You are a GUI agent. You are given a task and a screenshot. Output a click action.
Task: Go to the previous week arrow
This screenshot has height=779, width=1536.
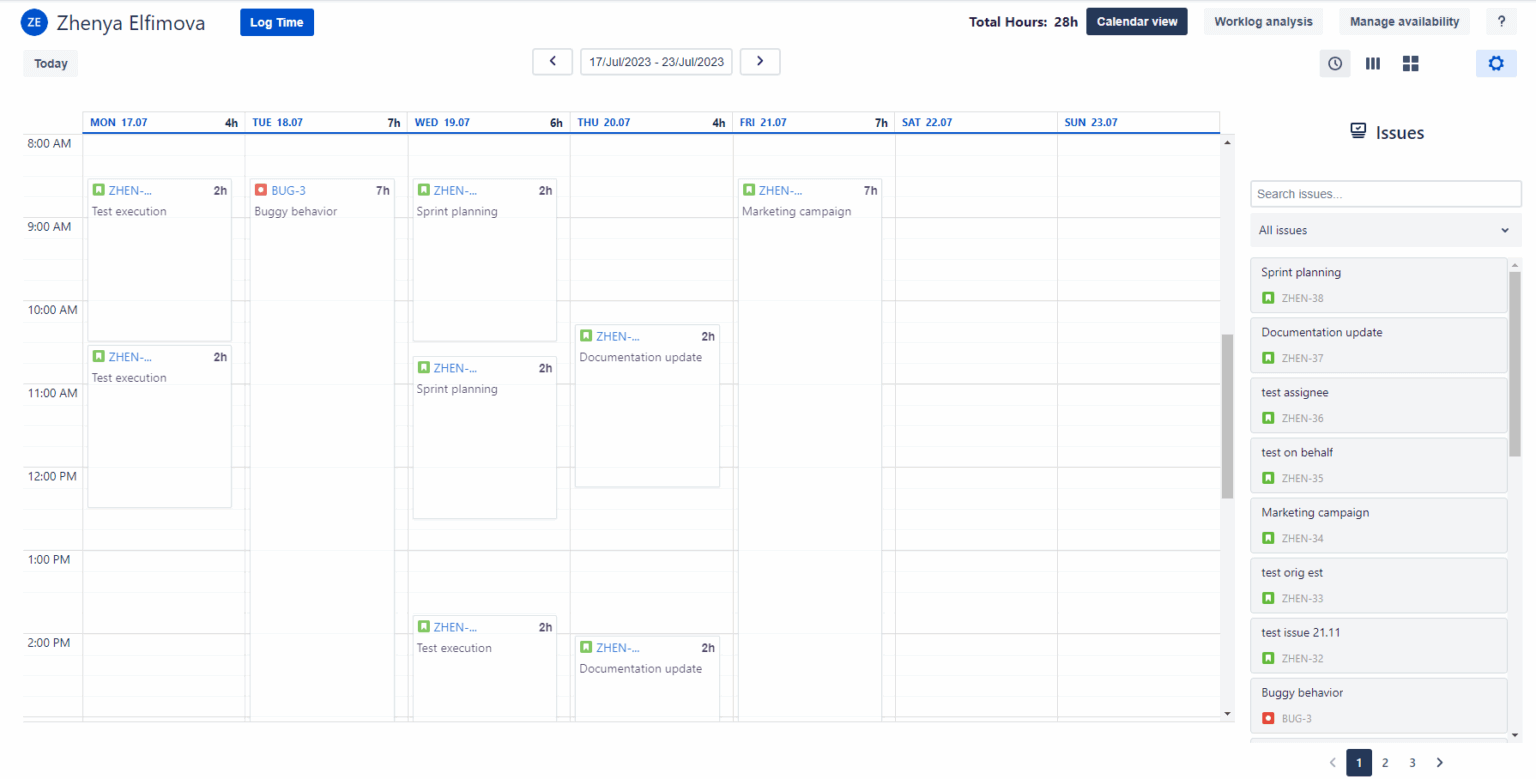coord(553,61)
